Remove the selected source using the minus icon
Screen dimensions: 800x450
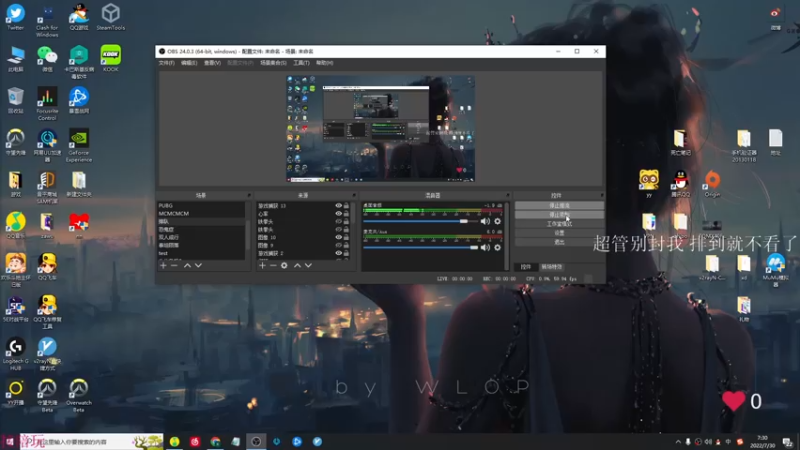pyautogui.click(x=273, y=265)
